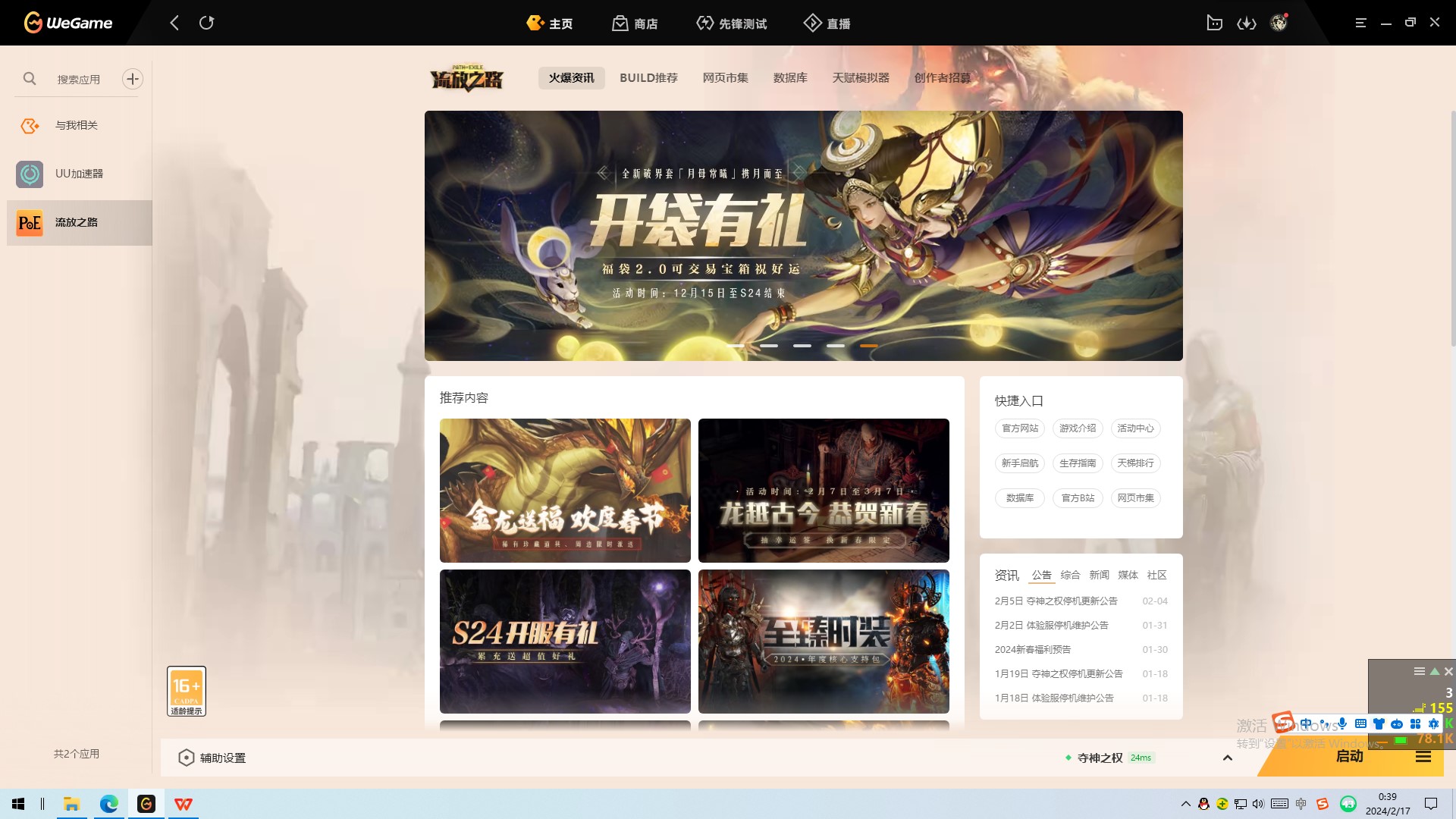The width and height of the screenshot is (1456, 819).
Task: Click the 天梯排行 quick link
Action: click(x=1135, y=463)
